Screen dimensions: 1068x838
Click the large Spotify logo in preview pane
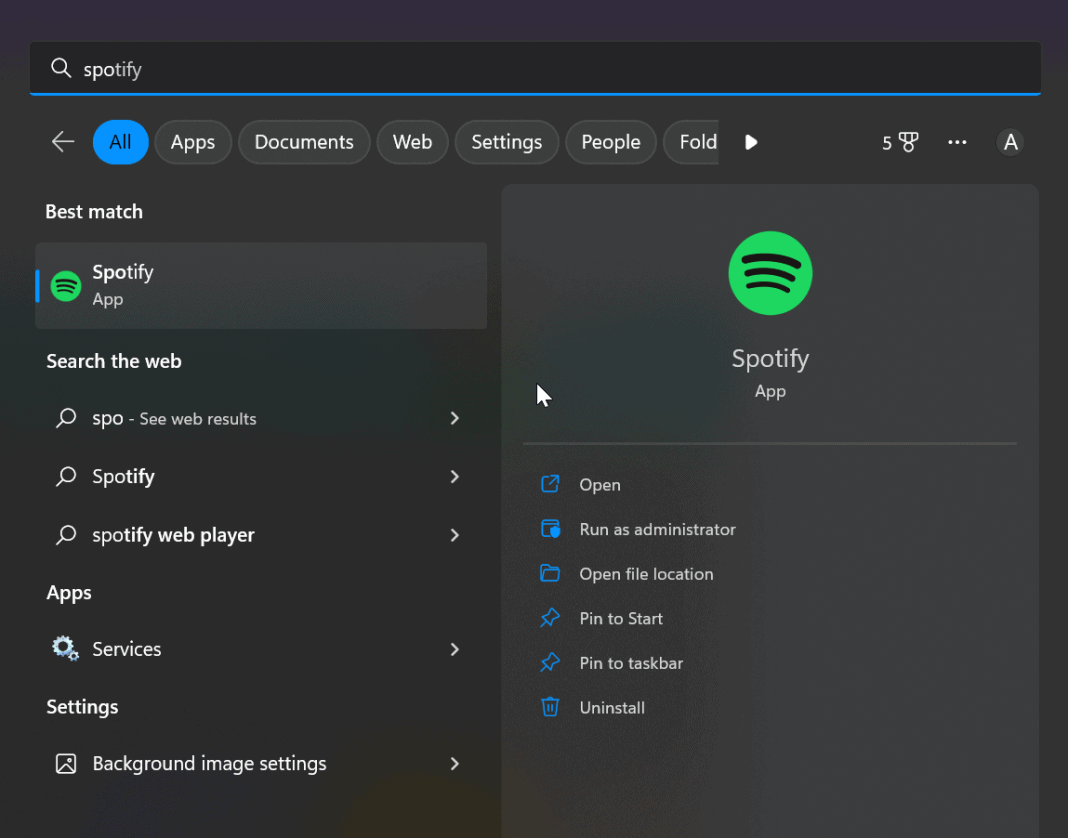(770, 273)
